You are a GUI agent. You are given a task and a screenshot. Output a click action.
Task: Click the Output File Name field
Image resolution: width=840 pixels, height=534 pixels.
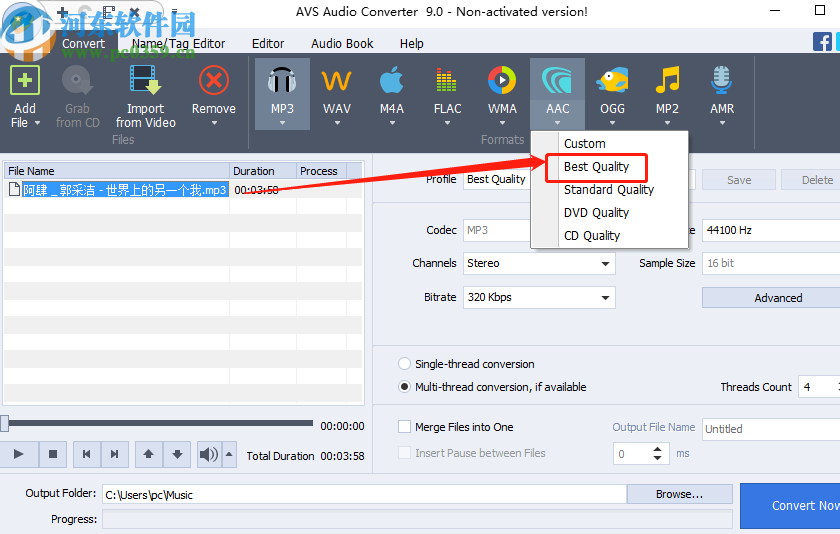(x=771, y=428)
